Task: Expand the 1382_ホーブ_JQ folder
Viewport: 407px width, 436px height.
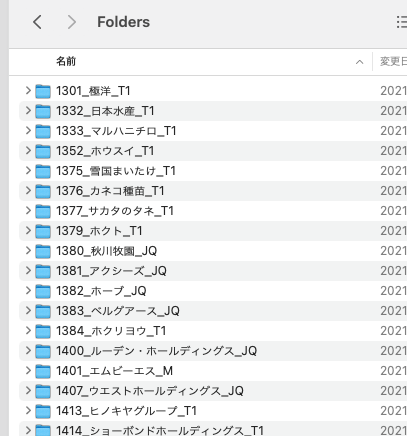Action: click(x=28, y=290)
